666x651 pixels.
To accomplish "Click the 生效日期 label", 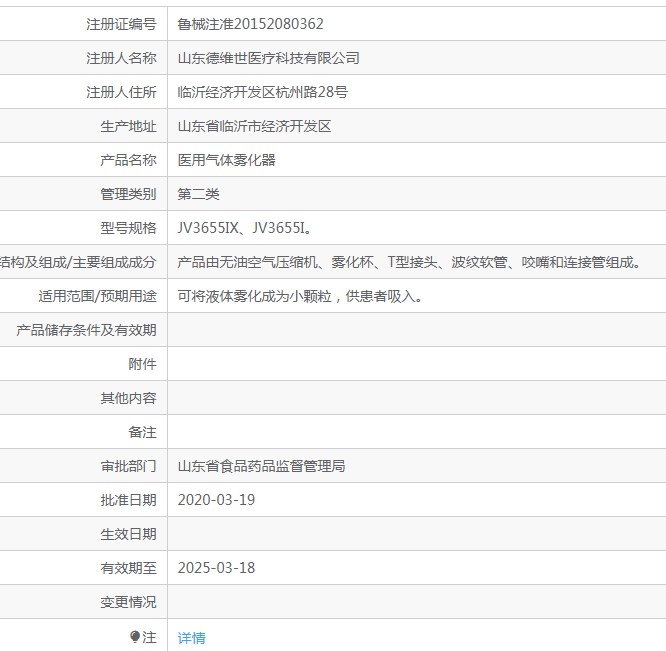I will (128, 534).
